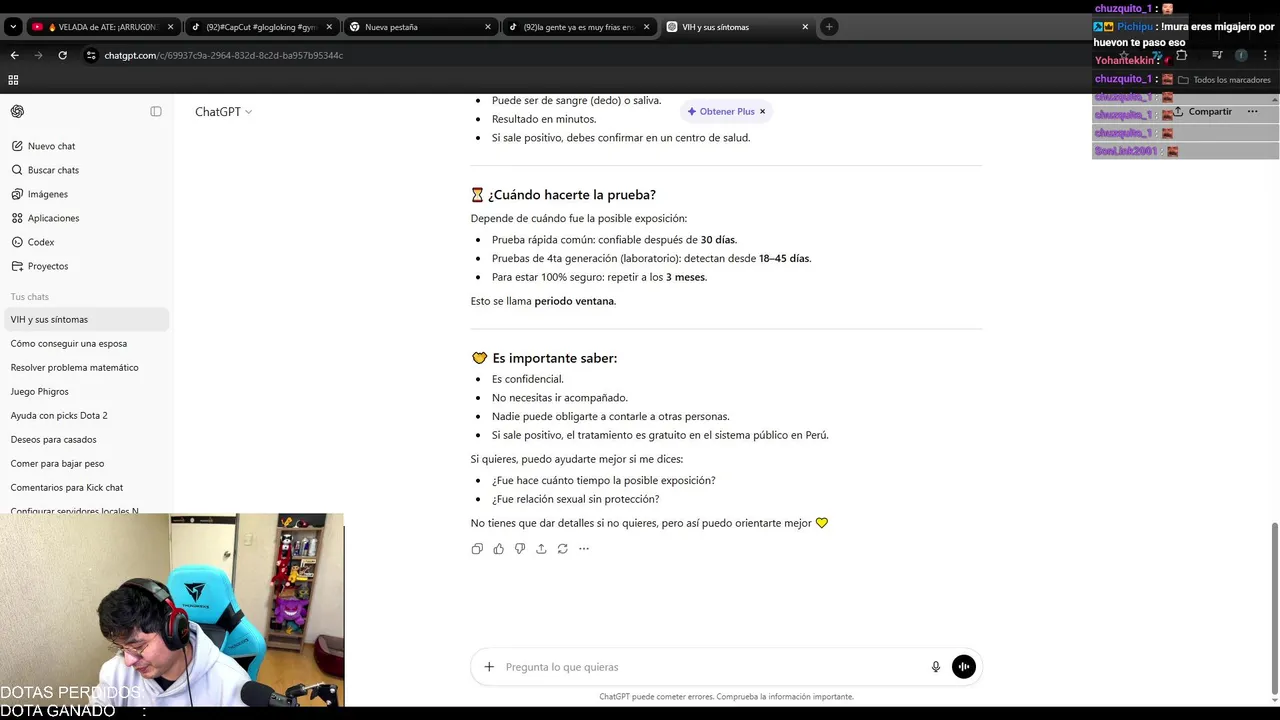The image size is (1280, 720).
Task: Open the ChatGPT logo home icon
Action: pos(17,112)
